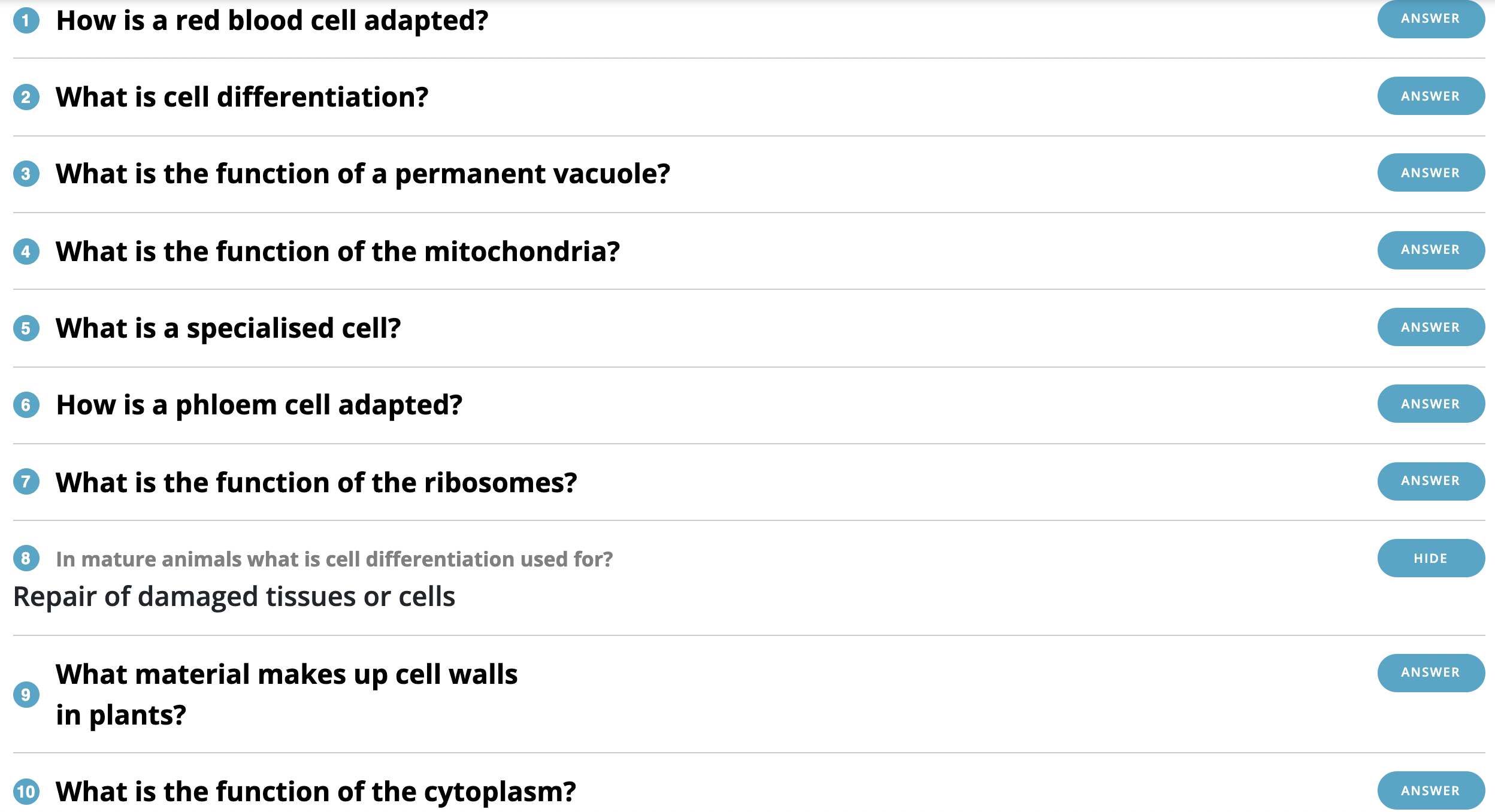Expand answer for specialised cell question
This screenshot has height=812, width=1495.
1430,328
